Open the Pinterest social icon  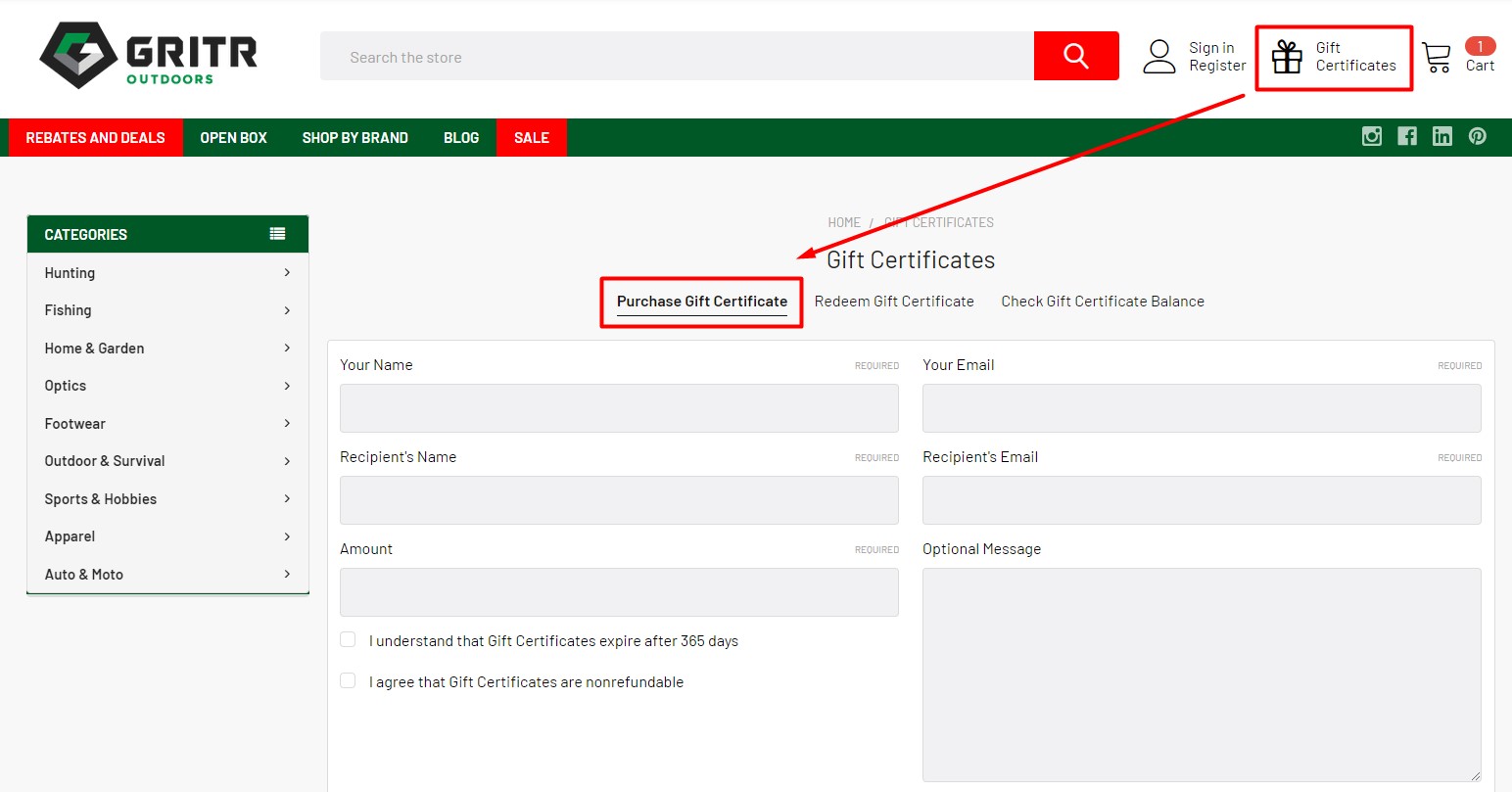1477,137
